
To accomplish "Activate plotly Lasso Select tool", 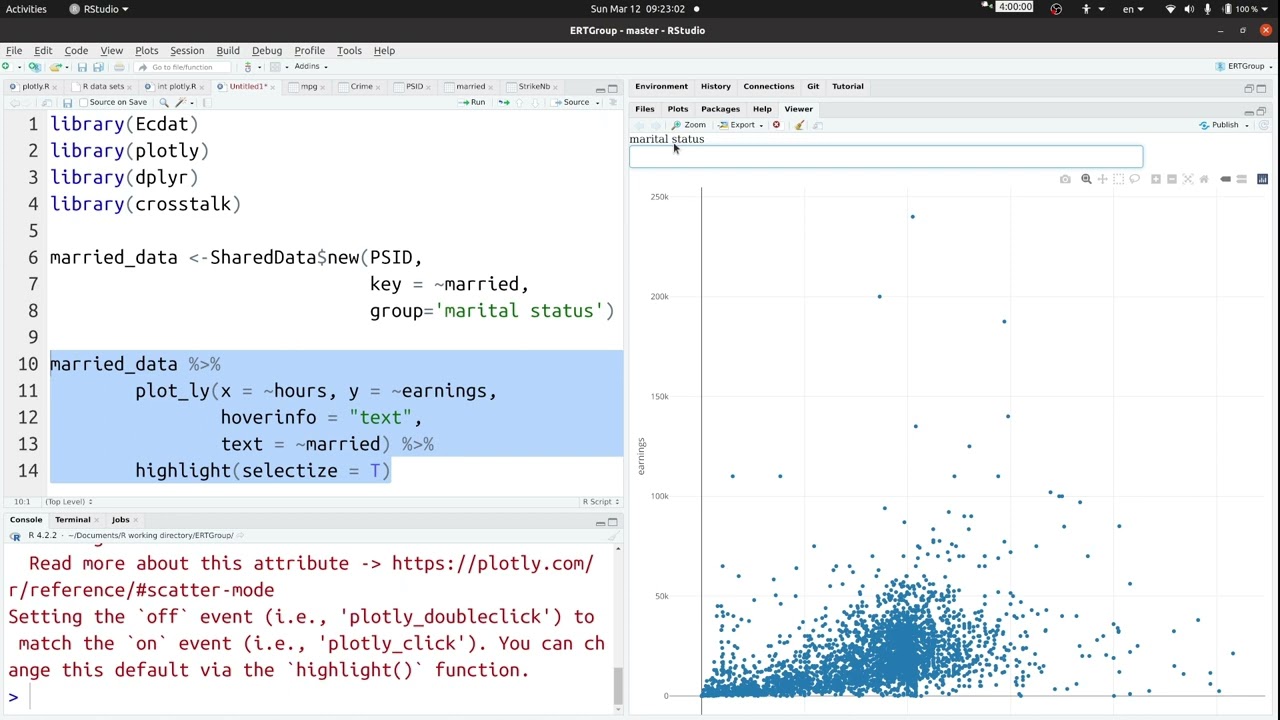I will [1134, 179].
